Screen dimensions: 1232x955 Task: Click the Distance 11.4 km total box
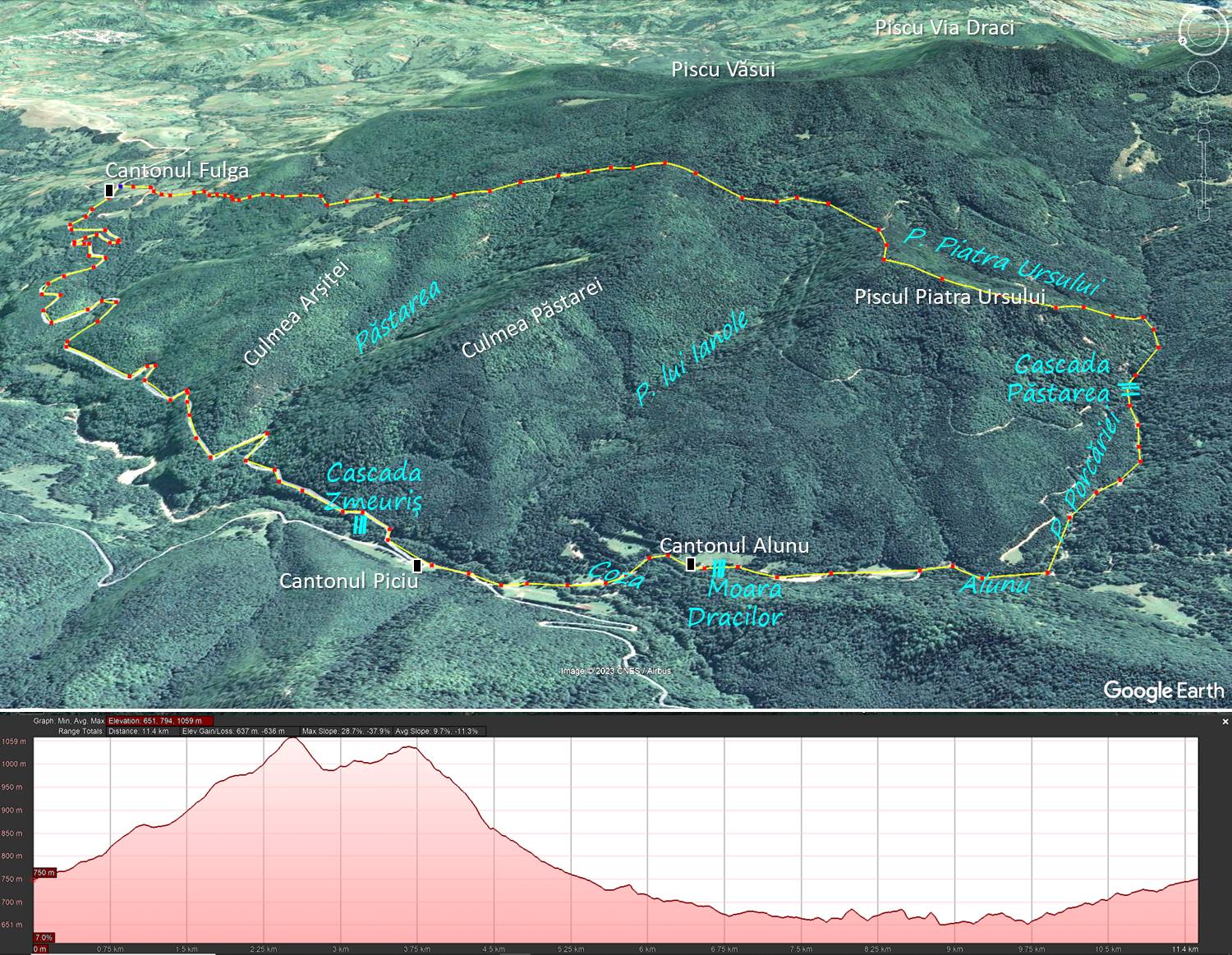[138, 731]
